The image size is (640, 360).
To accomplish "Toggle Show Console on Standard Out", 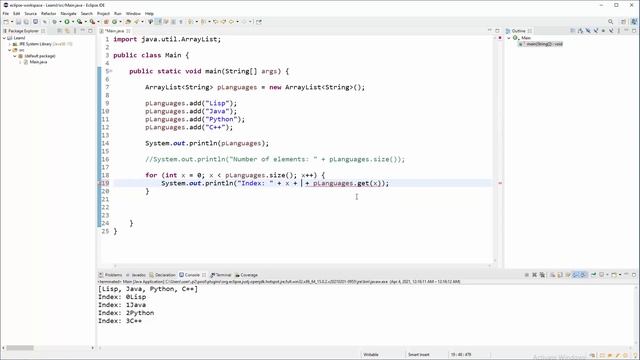I will click(x=576, y=275).
